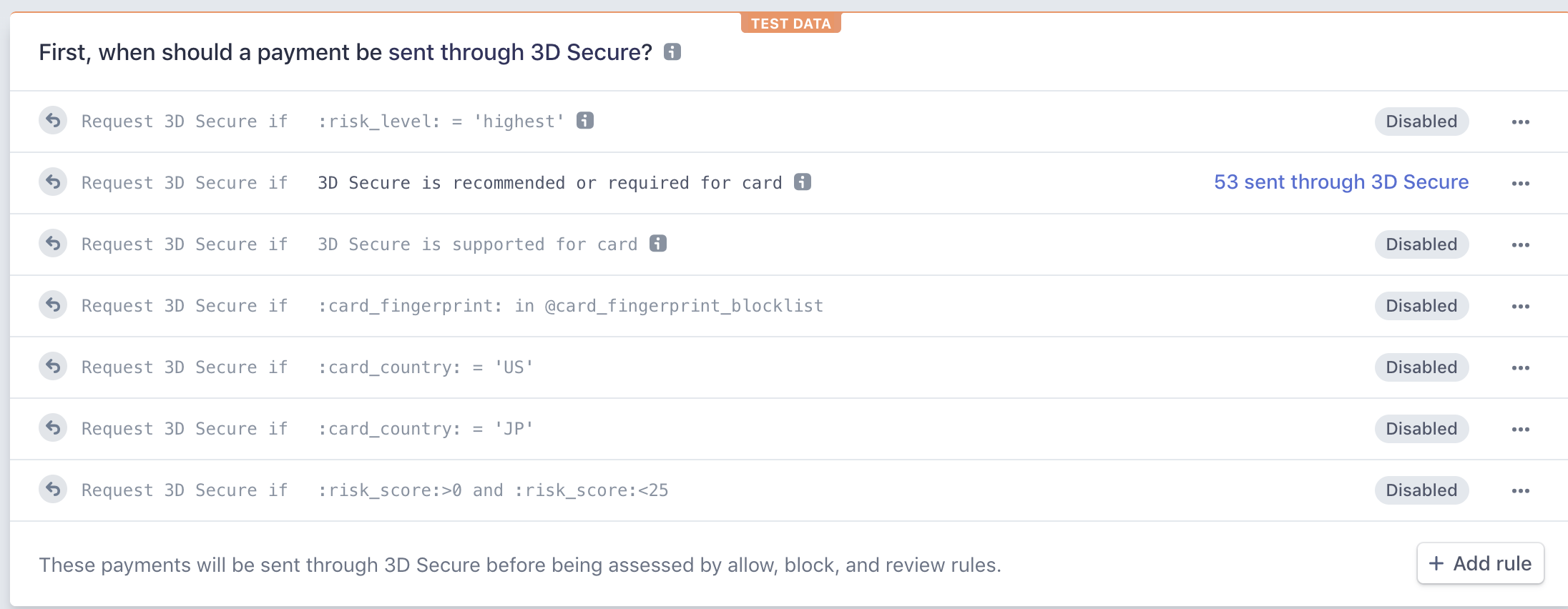Screen dimensions: 1568x609
Task: Click the 3D Secure arrow icon on risk_level rule
Action: [53, 121]
